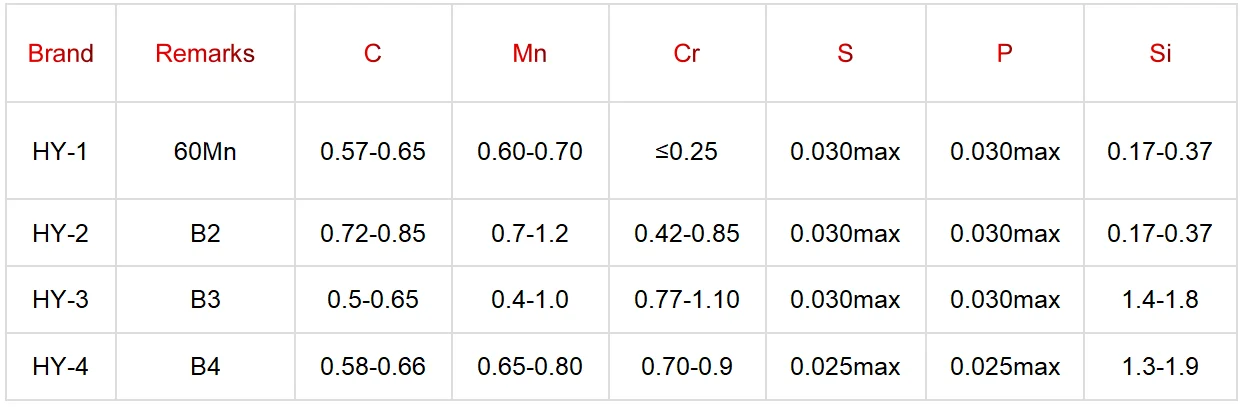1240x407 pixels.
Task: Select the HY-2 brand cell
Action: coord(60,233)
